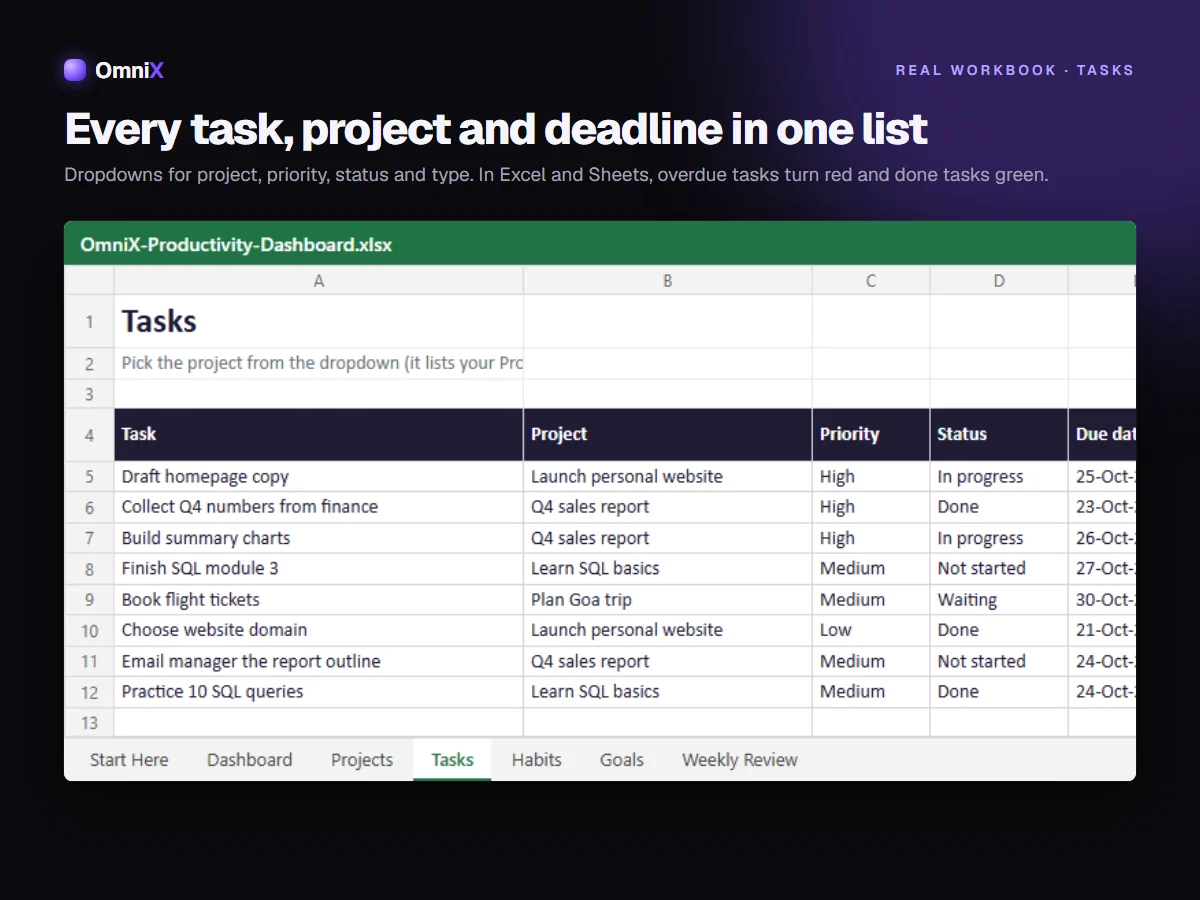Click project cell in row 10
This screenshot has width=1200, height=900.
pyautogui.click(x=667, y=630)
